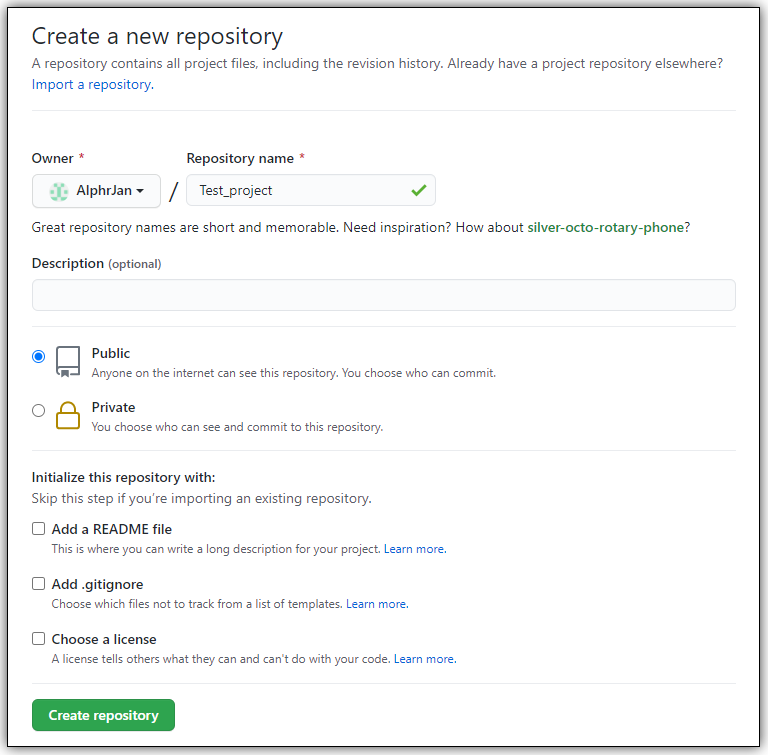Open the Import a repository link
Viewport: 768px width, 755px height.
click(91, 84)
